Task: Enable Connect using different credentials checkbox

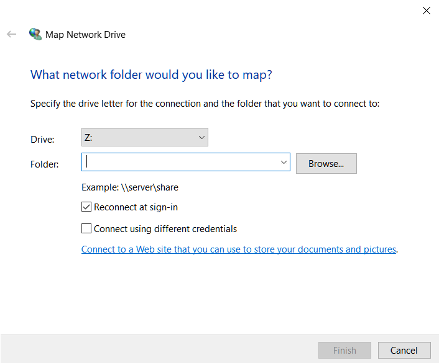Action: 86,228
